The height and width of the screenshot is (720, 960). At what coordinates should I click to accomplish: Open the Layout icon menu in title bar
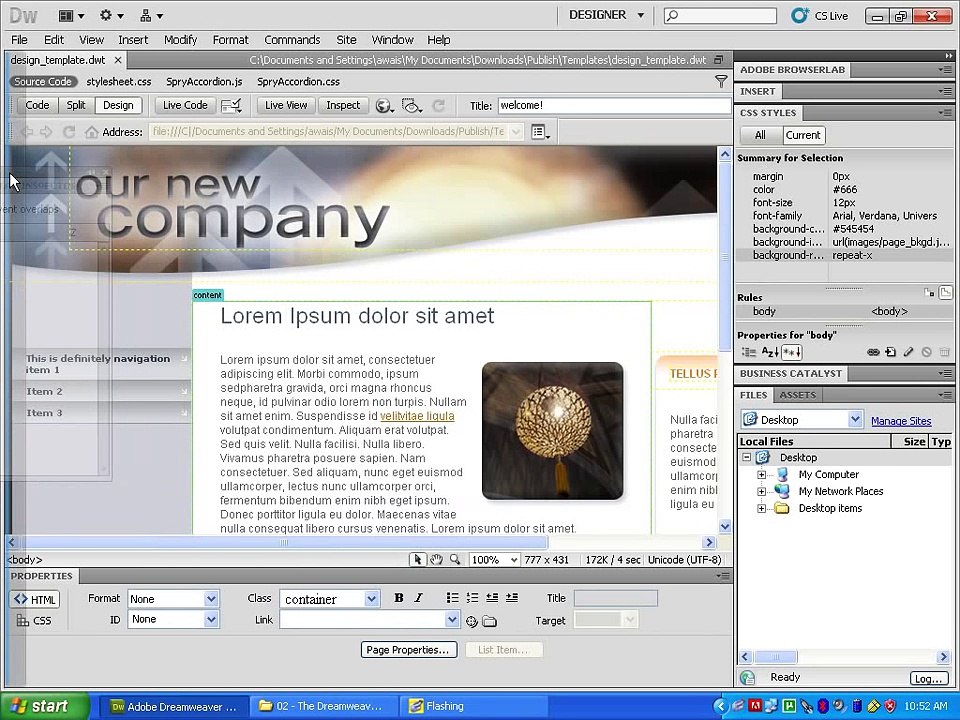pyautogui.click(x=72, y=15)
